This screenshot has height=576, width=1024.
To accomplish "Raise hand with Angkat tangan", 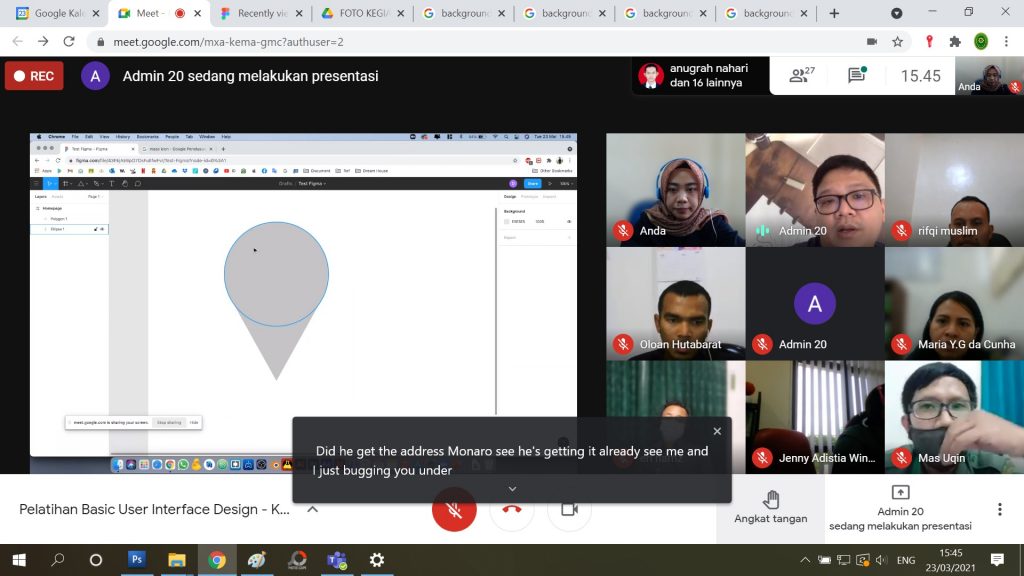I will [770, 508].
